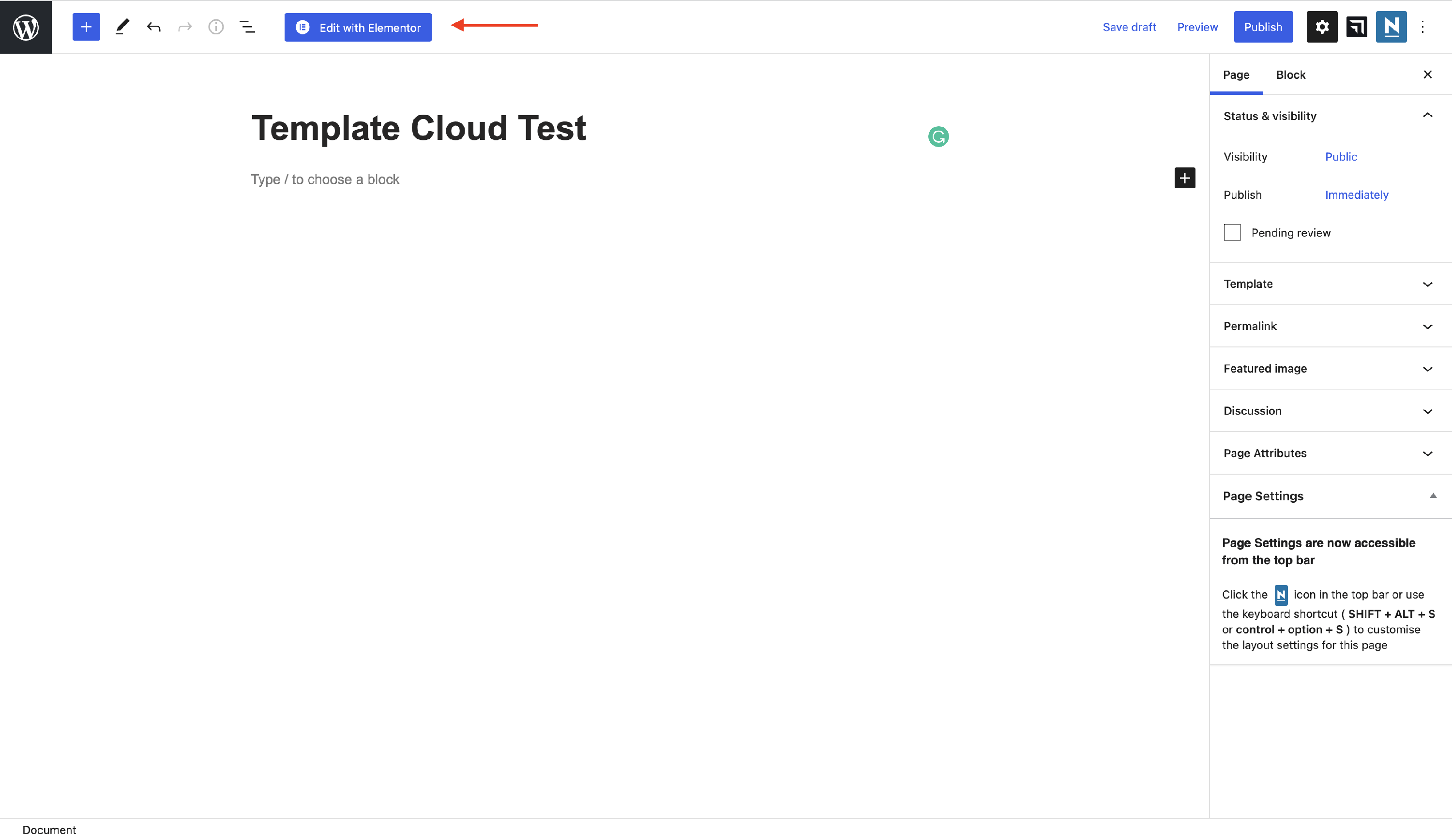Image resolution: width=1452 pixels, height=840 pixels.
Task: Open the block inserter plus button
Action: [x=86, y=27]
